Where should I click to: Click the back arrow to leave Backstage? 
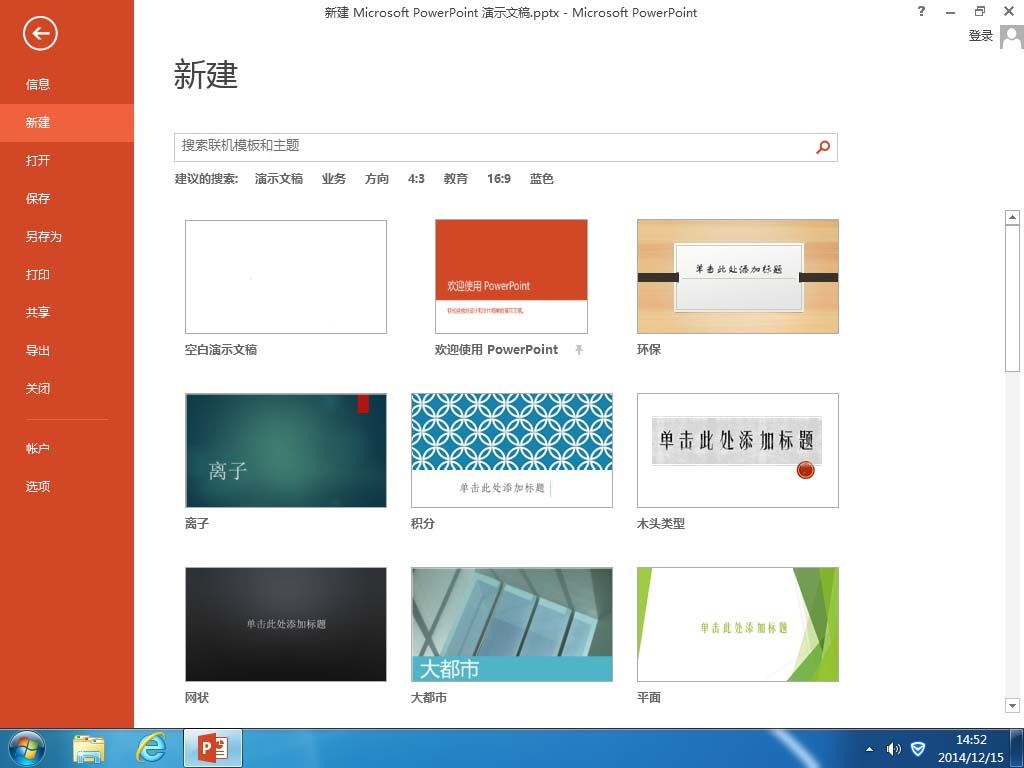tap(40, 33)
